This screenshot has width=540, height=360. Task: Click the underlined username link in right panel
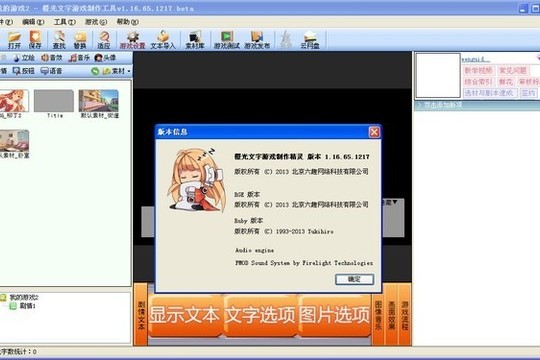(x=475, y=60)
